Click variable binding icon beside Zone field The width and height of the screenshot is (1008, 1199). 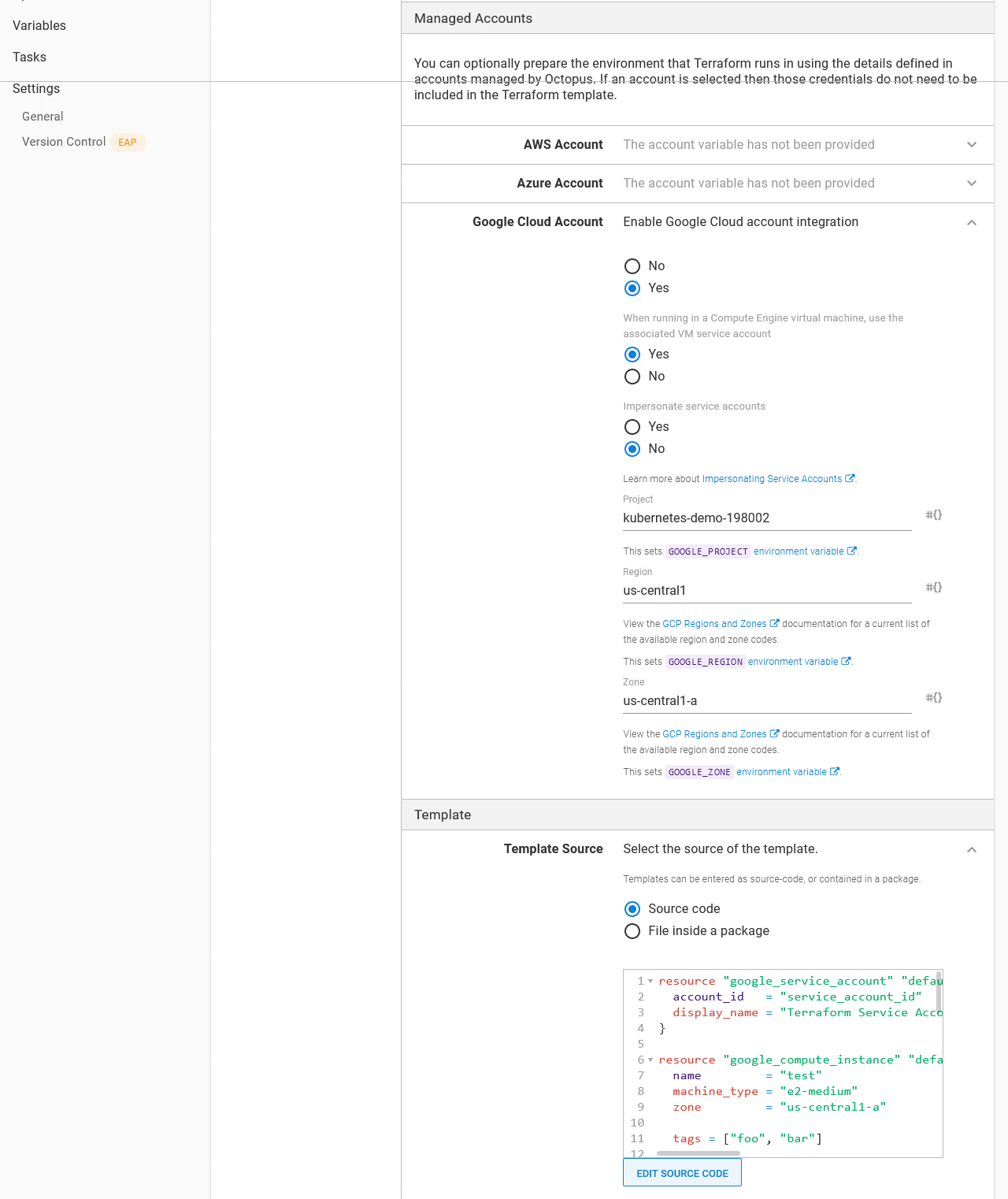(x=933, y=698)
